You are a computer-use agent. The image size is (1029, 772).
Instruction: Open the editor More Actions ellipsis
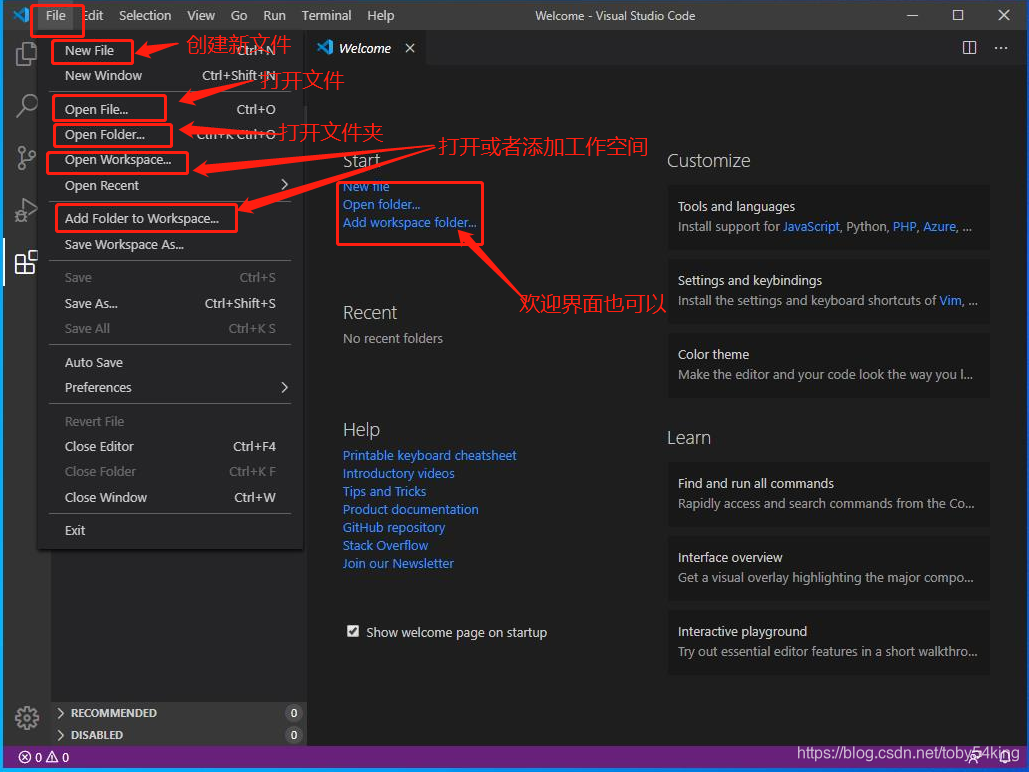click(x=1001, y=48)
